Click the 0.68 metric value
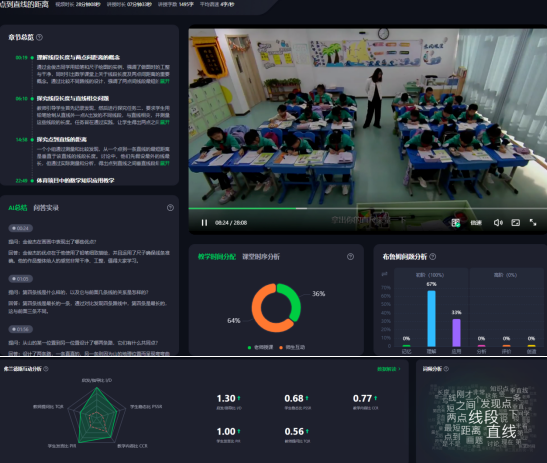Image resolution: width=547 pixels, height=463 pixels. pyautogui.click(x=294, y=398)
